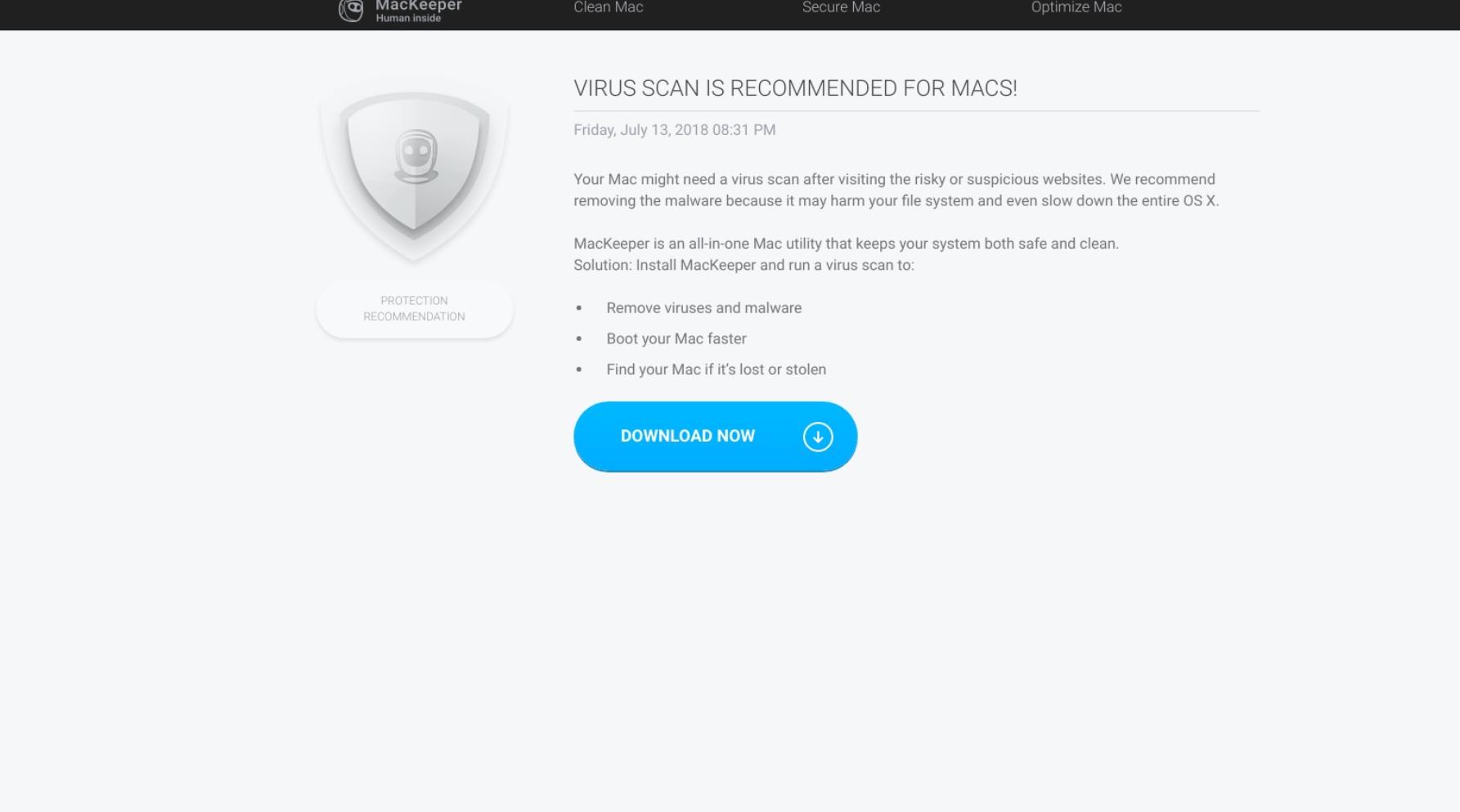Viewport: 1460px width, 812px height.
Task: Open the Clean Mac menu item
Action: coord(609,7)
